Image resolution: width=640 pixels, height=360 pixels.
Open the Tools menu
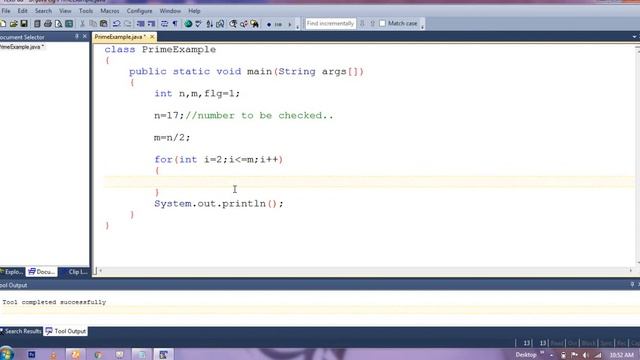coord(86,11)
